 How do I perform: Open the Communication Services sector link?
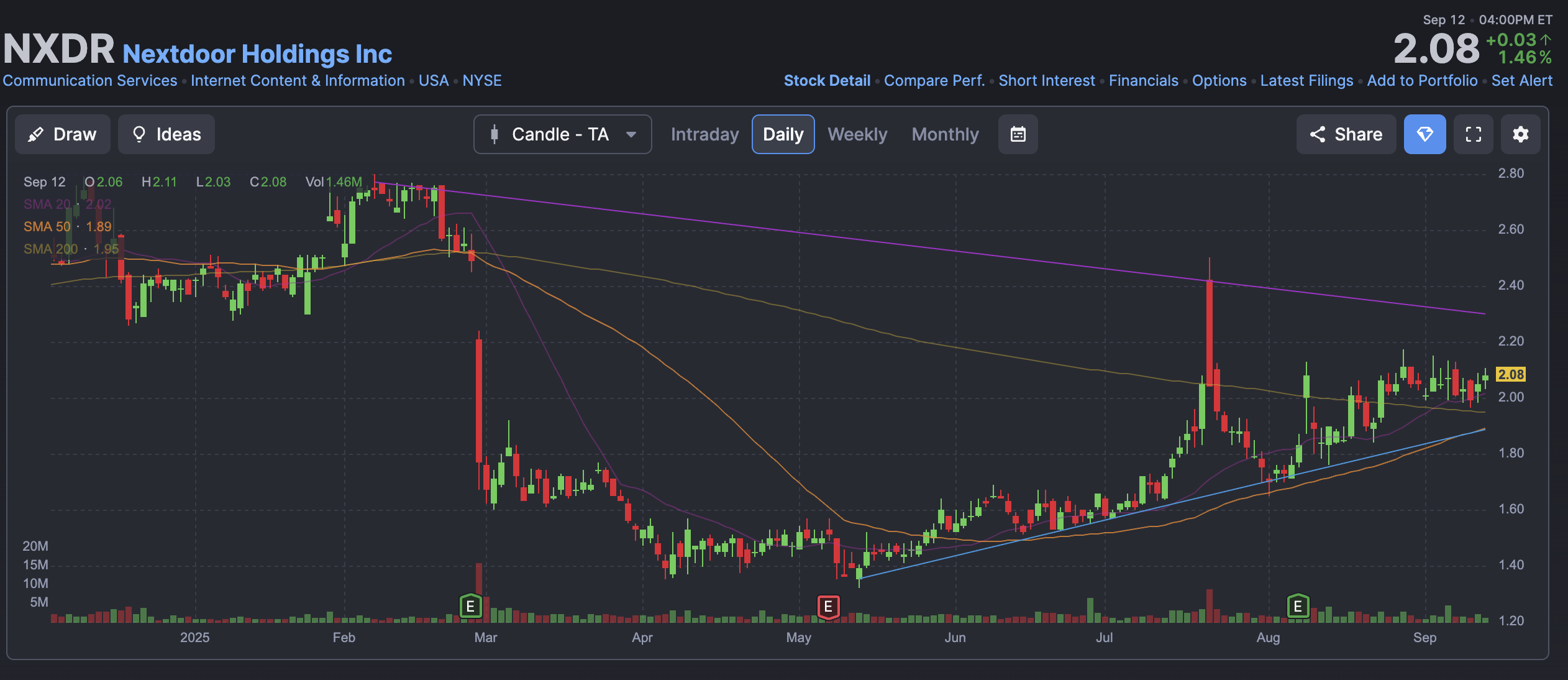tap(90, 81)
